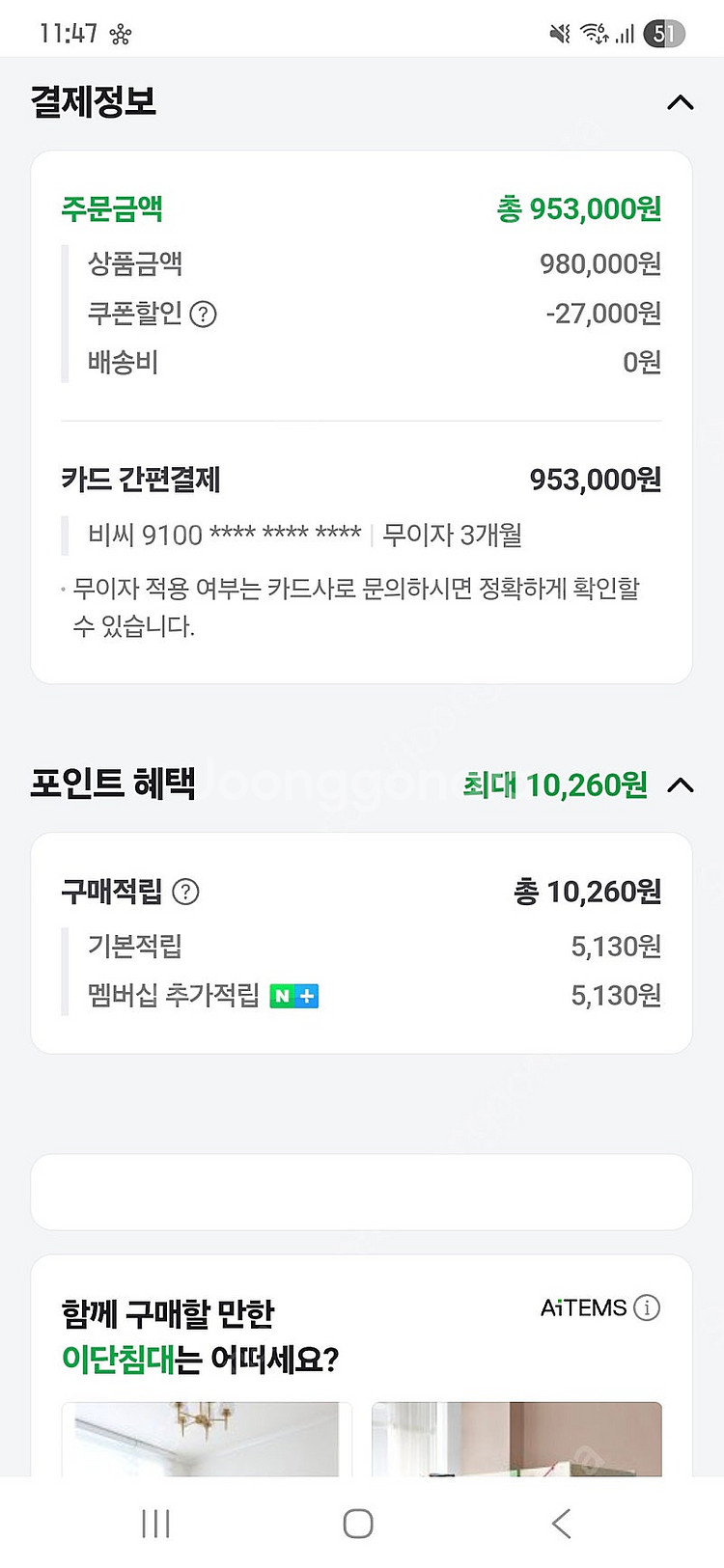This screenshot has height=1568, width=724.
Task: Open the right recommended bunk bed thumbnail
Action: (516, 1439)
